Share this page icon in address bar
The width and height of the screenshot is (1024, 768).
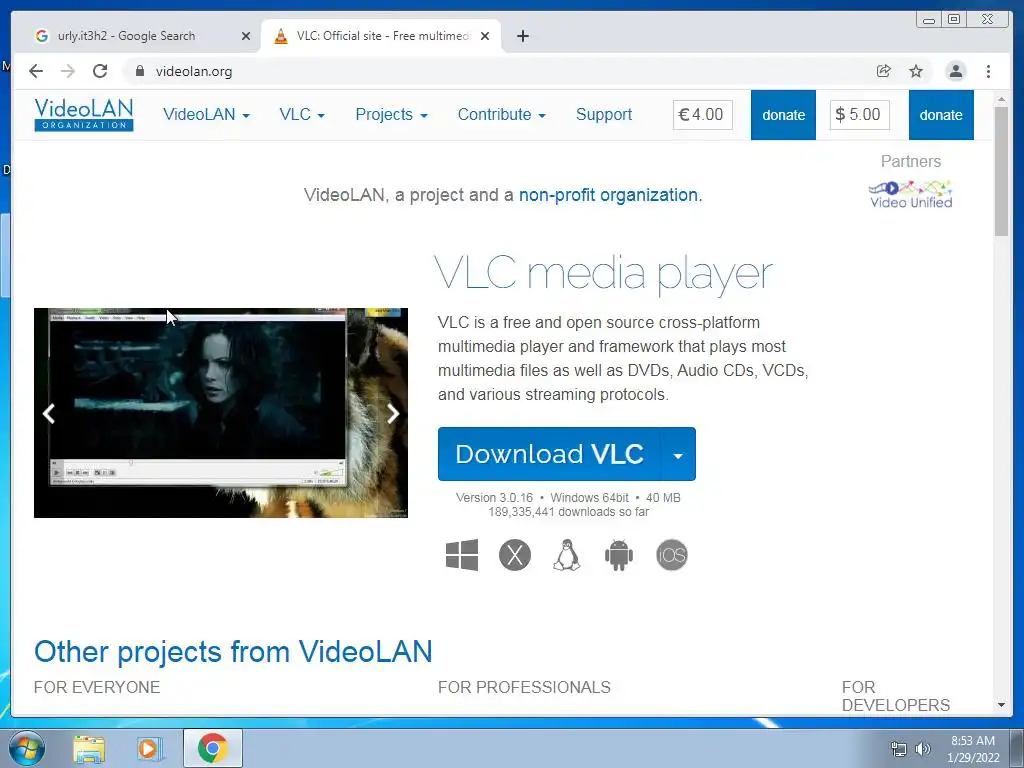884,71
